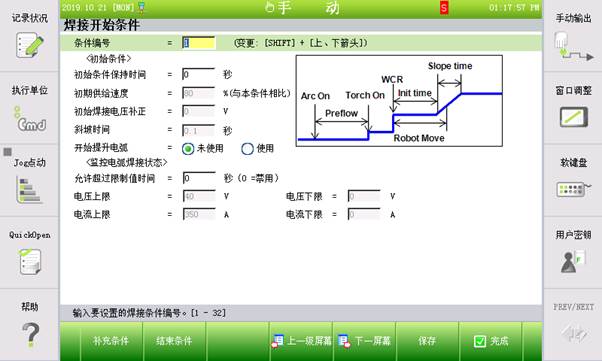Open the Jog点动 icon
This screenshot has height=361, width=602.
[30, 190]
